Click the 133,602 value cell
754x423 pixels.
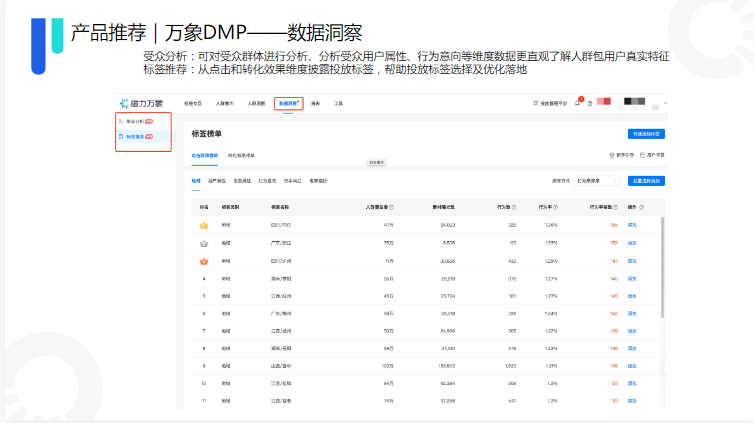(447, 366)
